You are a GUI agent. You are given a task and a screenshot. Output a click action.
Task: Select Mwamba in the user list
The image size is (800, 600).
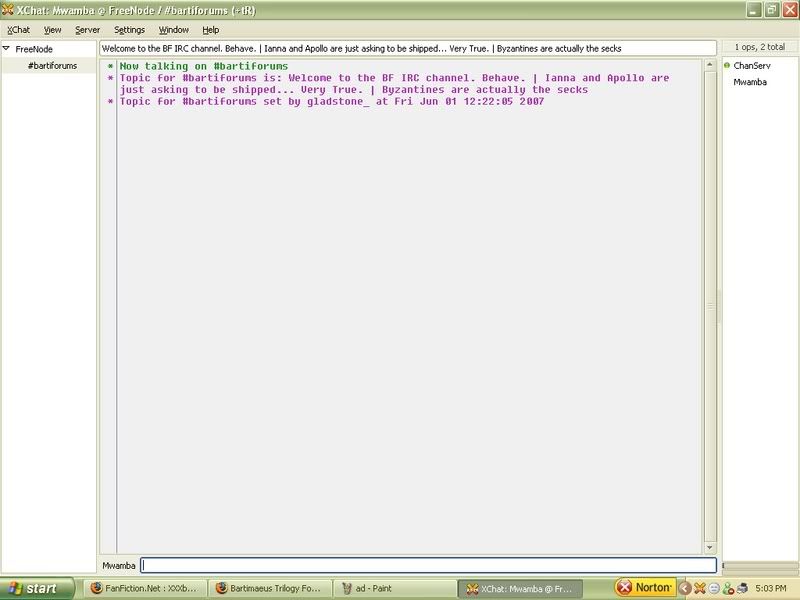point(749,82)
